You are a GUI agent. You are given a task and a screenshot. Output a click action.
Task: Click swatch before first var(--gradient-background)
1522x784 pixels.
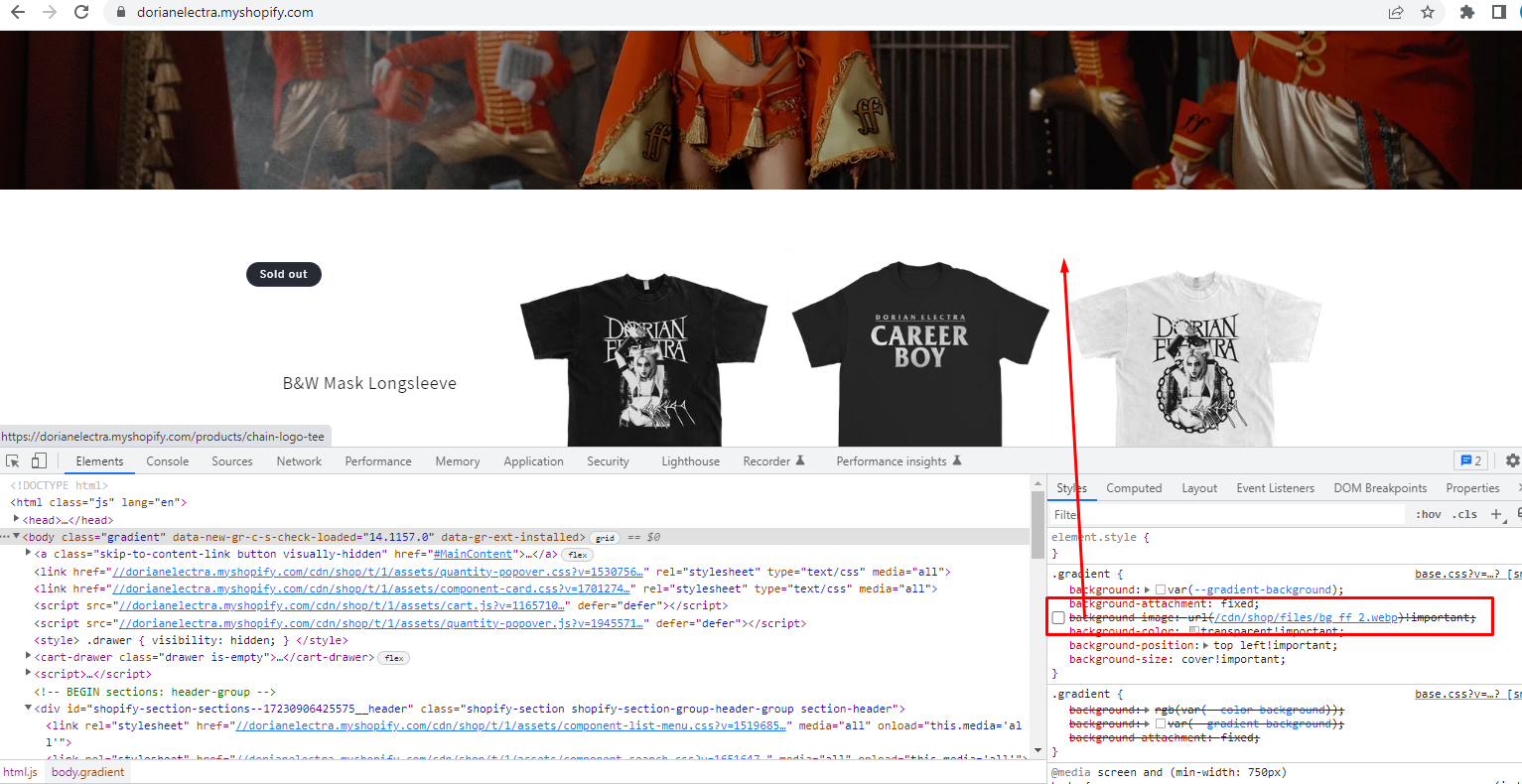tap(1161, 589)
